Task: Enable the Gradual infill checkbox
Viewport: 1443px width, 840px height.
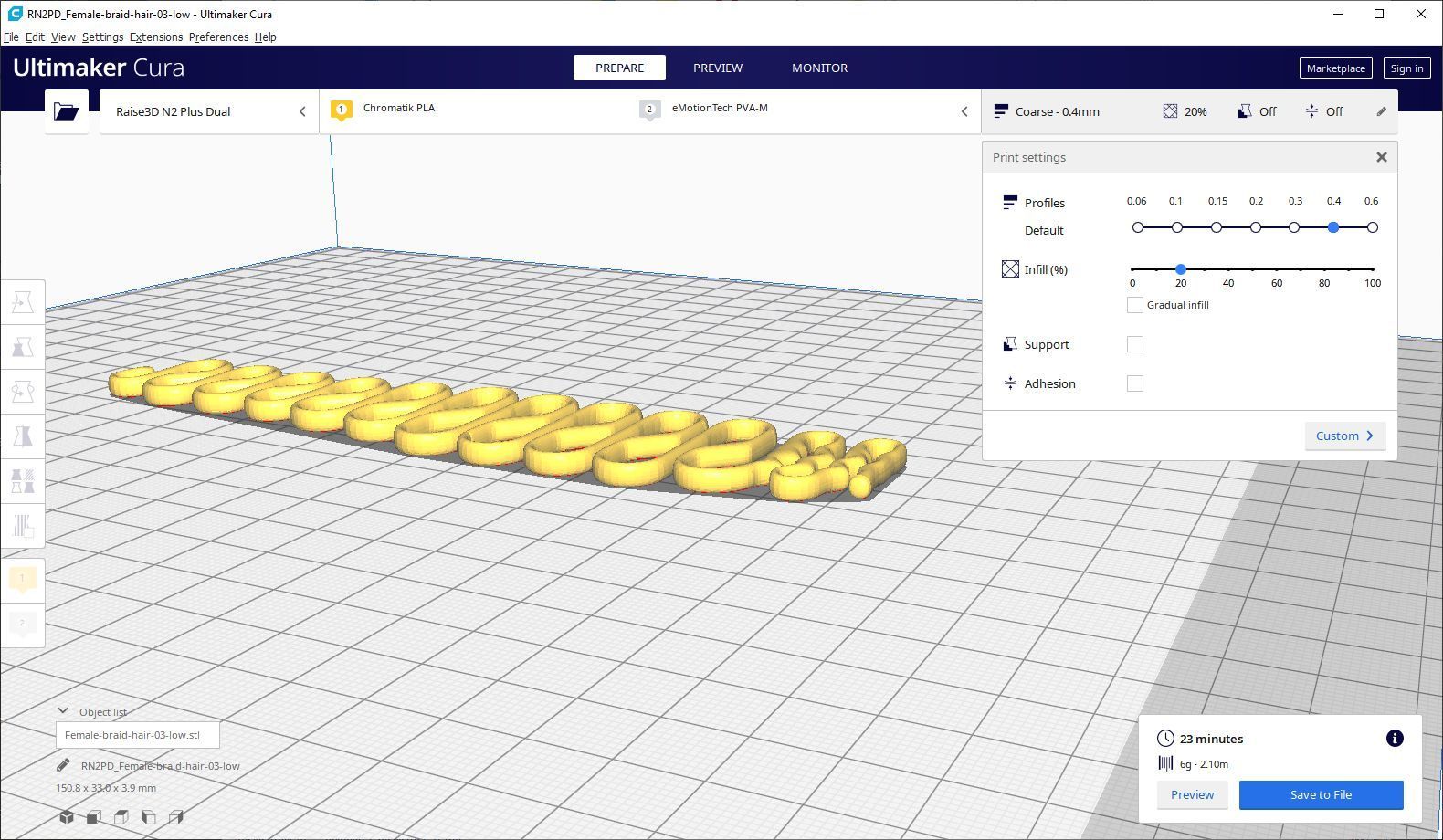Action: [x=1134, y=305]
